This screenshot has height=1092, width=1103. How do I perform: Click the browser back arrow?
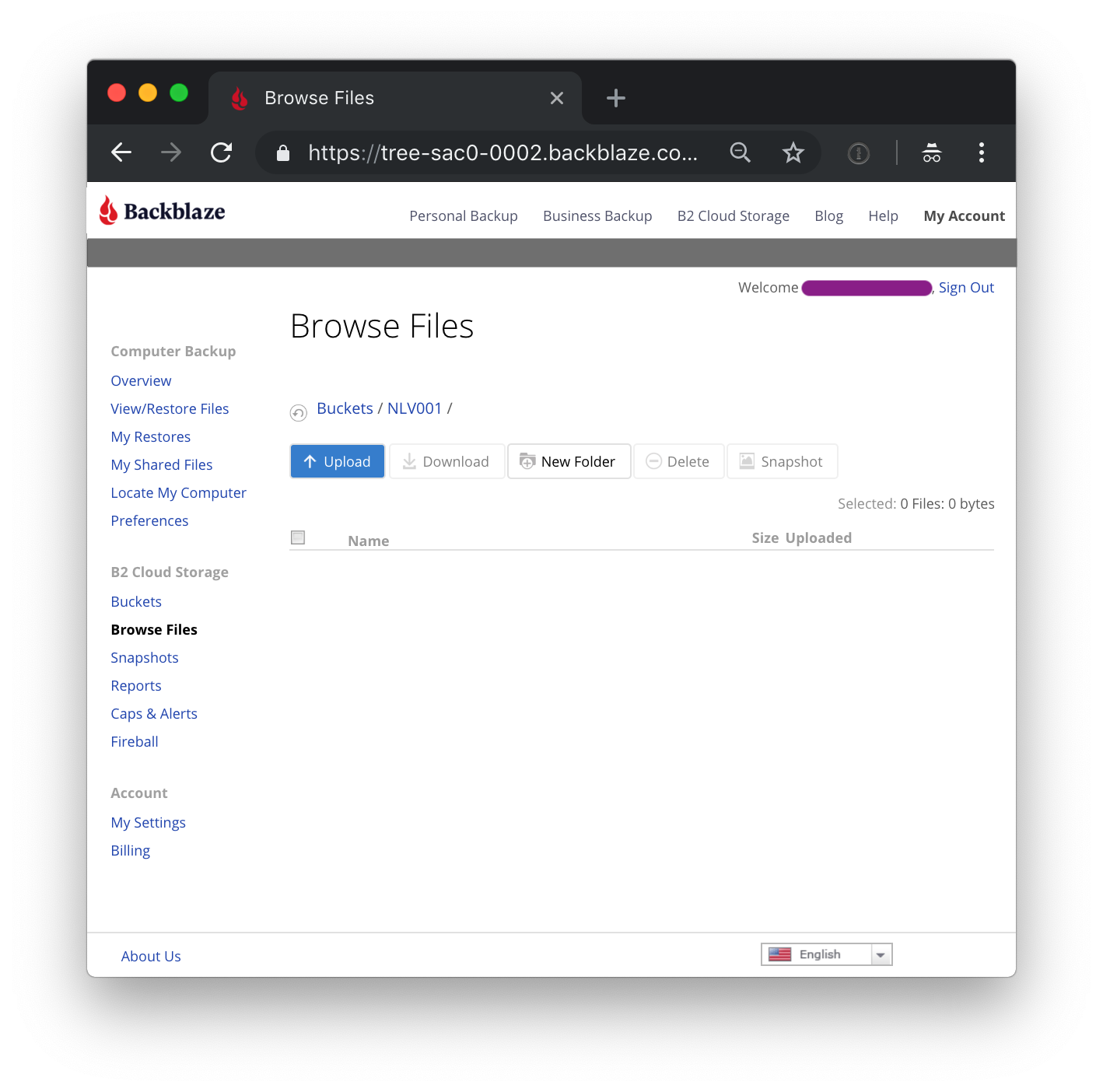(x=121, y=152)
